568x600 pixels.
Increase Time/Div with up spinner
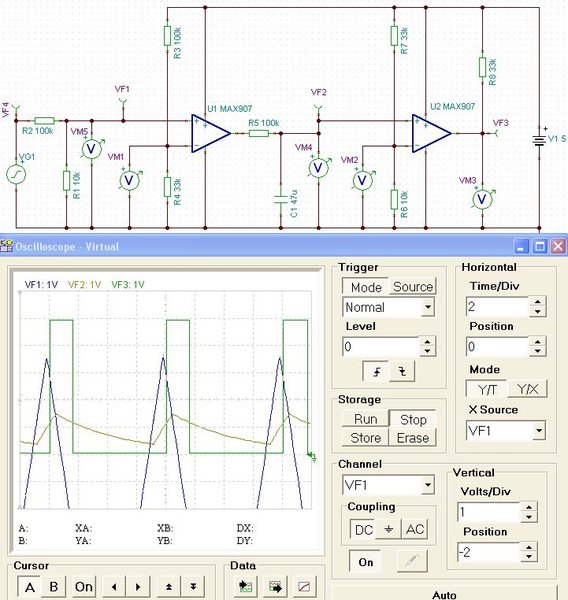click(537, 302)
